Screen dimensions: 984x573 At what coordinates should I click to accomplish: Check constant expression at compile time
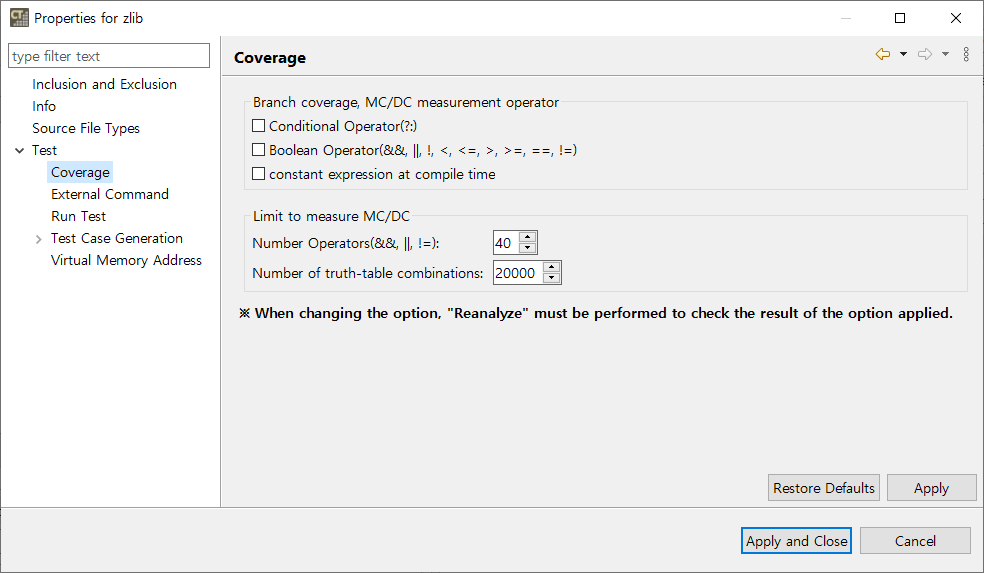click(259, 174)
